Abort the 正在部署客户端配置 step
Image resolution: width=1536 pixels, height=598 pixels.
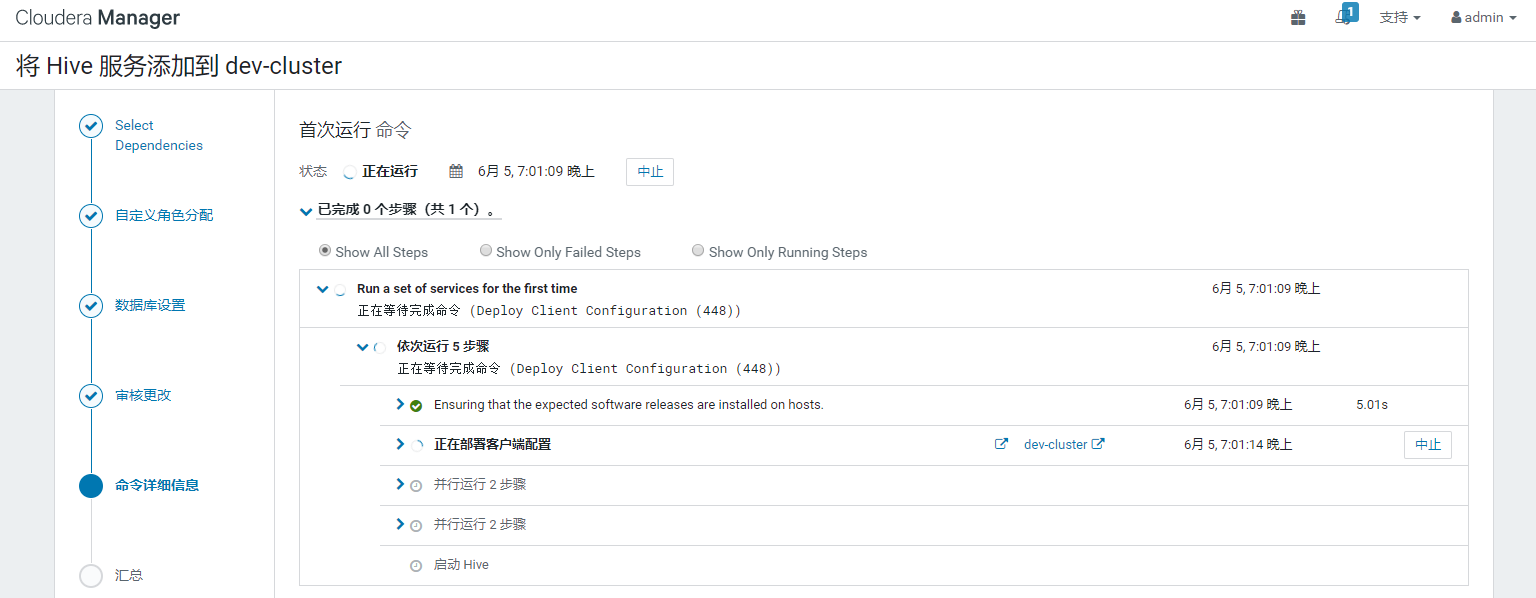[x=1428, y=445]
